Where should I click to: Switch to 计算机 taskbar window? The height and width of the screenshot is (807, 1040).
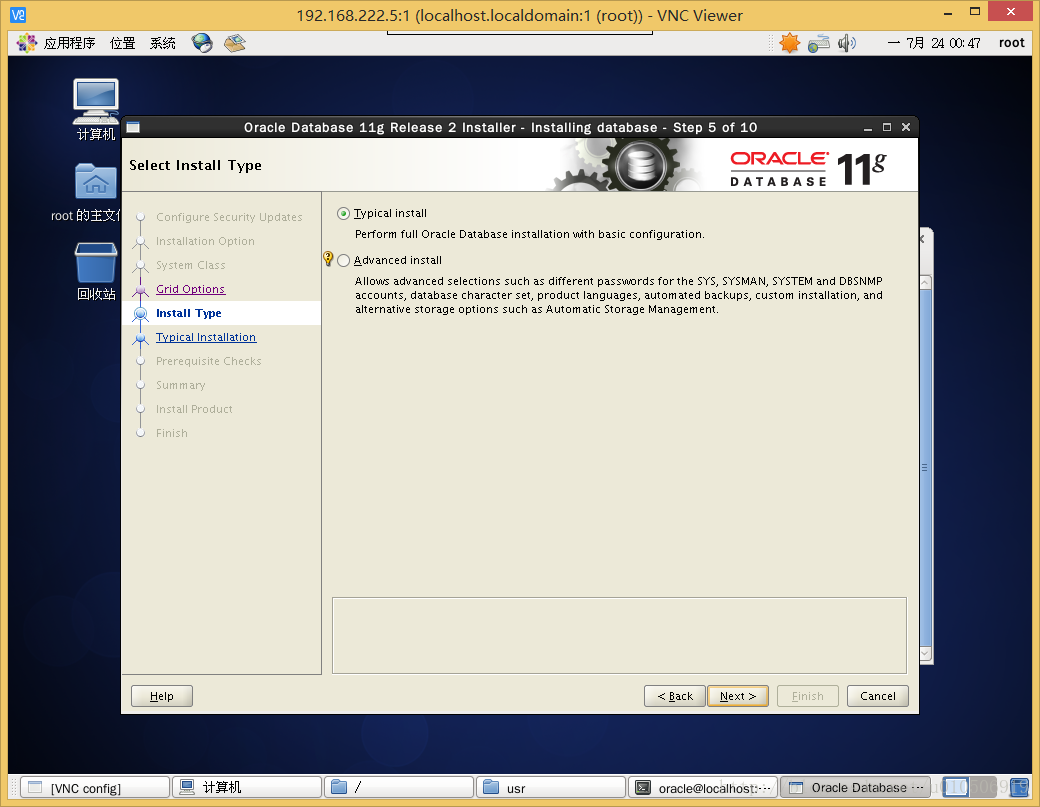[247, 788]
